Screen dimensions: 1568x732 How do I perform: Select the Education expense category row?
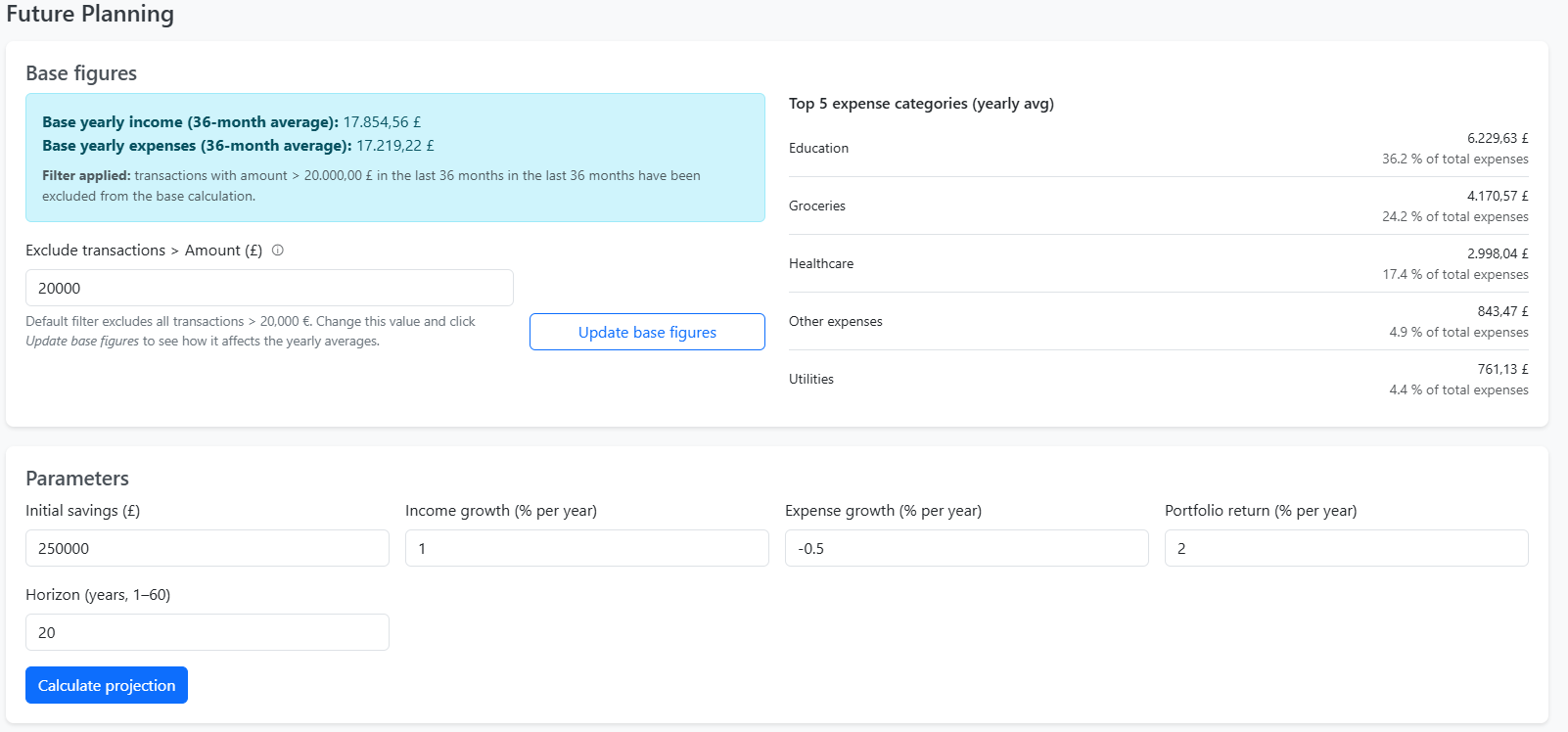[1159, 148]
